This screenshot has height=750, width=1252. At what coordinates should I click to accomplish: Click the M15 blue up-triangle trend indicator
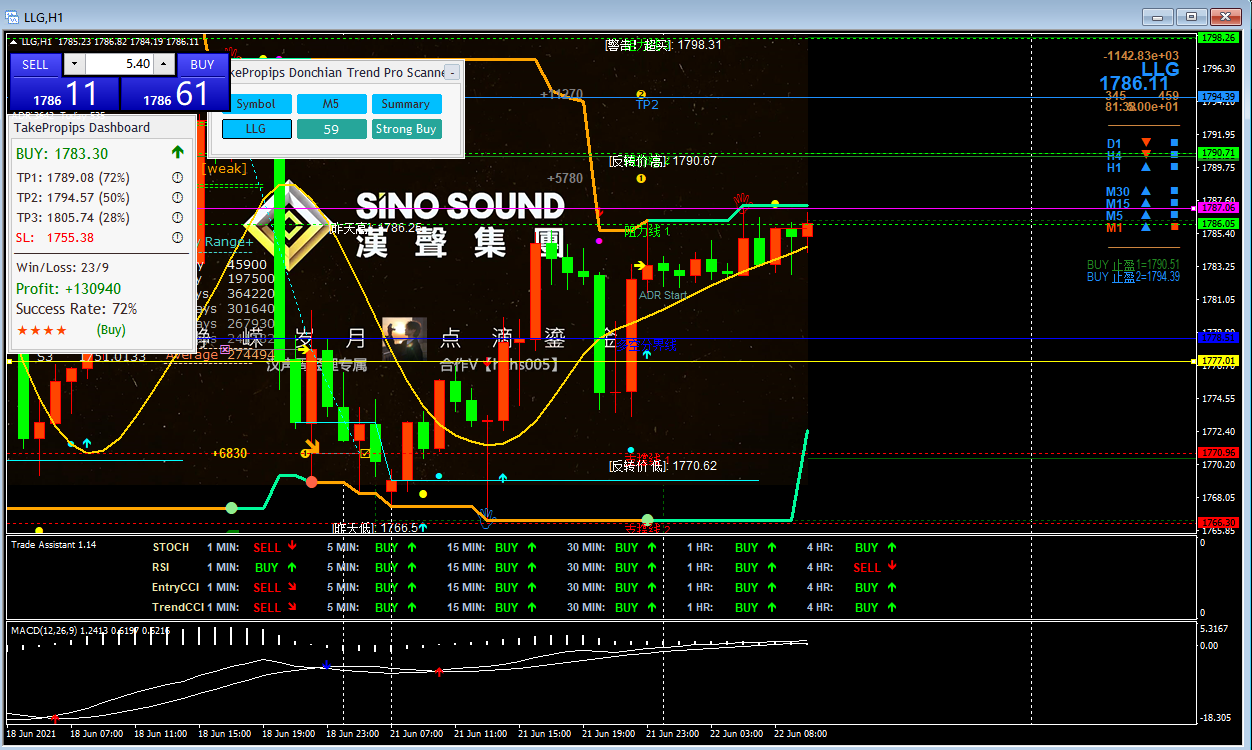click(x=1146, y=203)
